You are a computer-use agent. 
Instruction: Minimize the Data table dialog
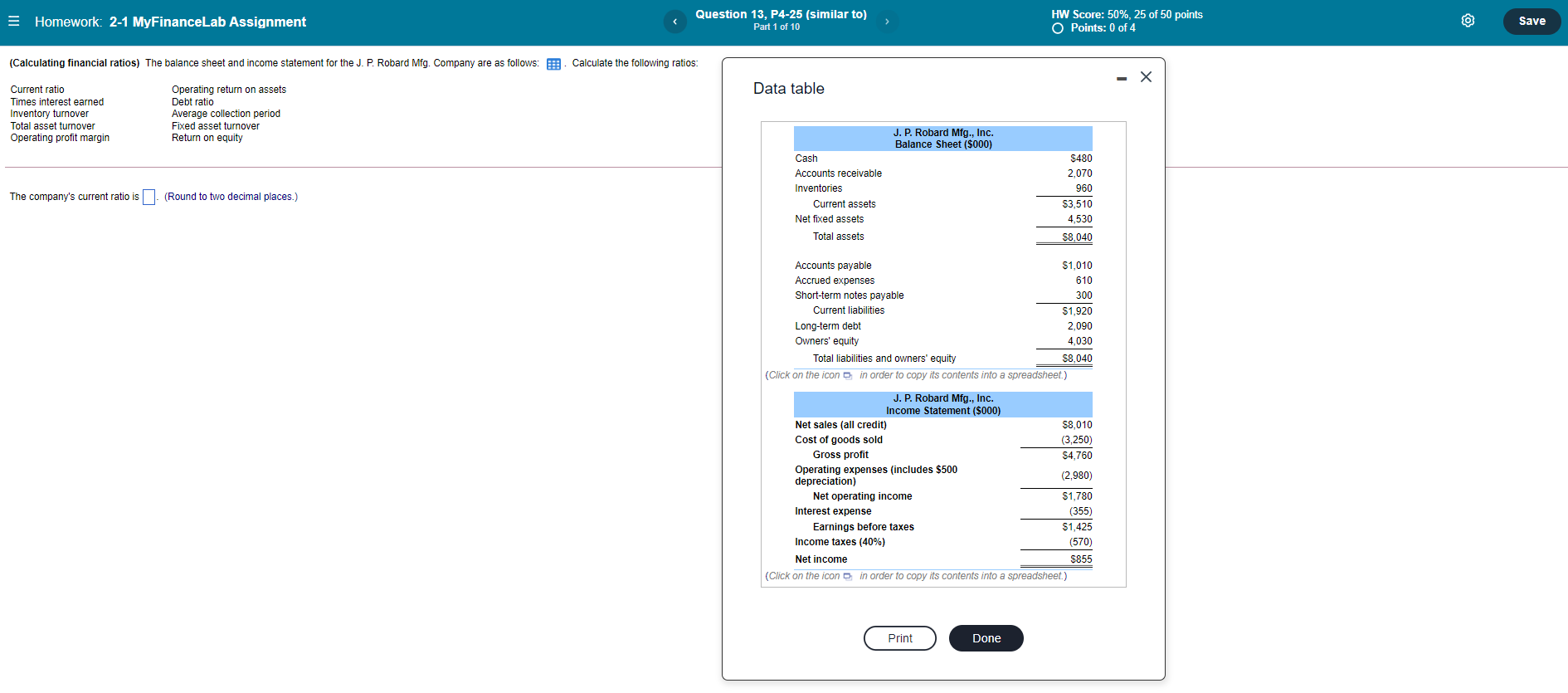[x=1122, y=78]
